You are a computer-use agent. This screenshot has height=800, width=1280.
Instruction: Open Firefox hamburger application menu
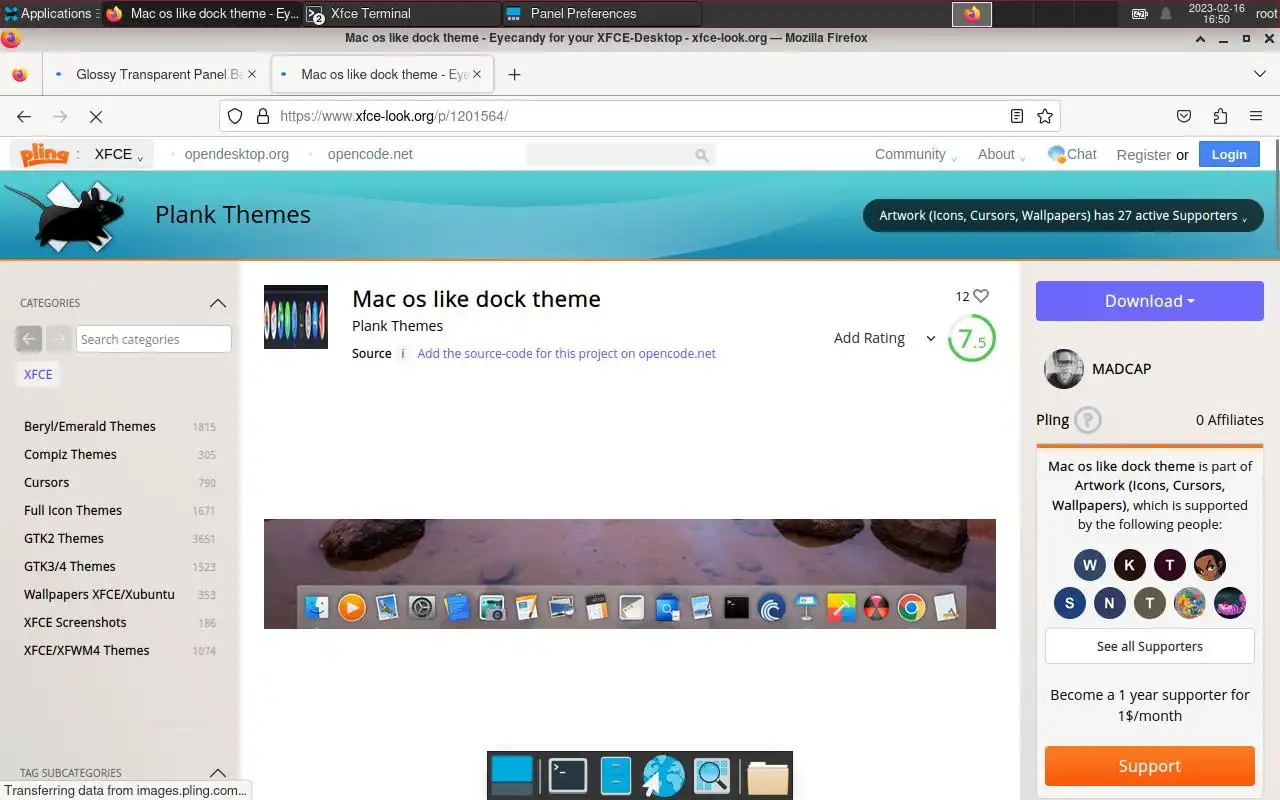pos(1256,116)
